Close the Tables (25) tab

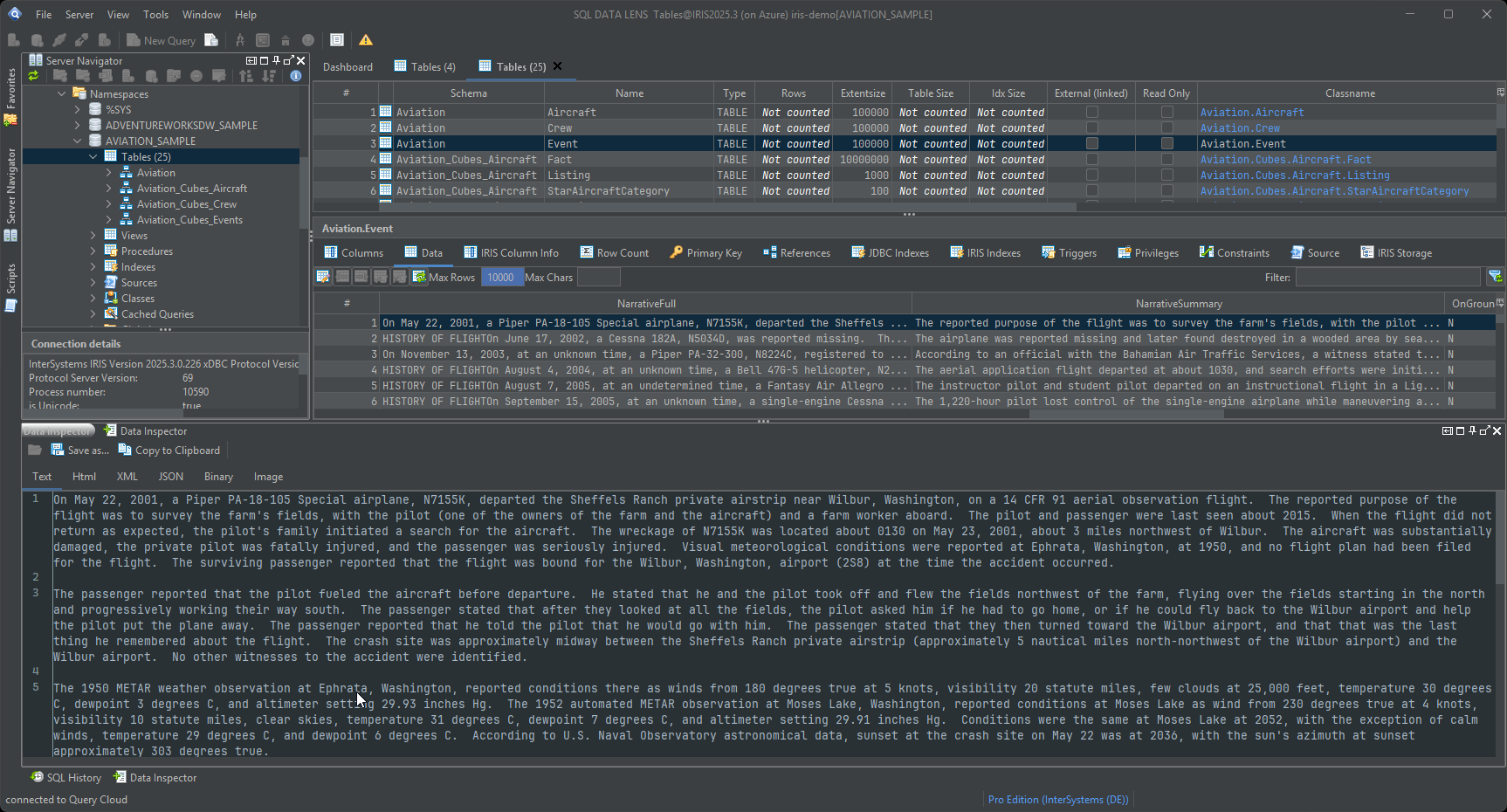558,66
